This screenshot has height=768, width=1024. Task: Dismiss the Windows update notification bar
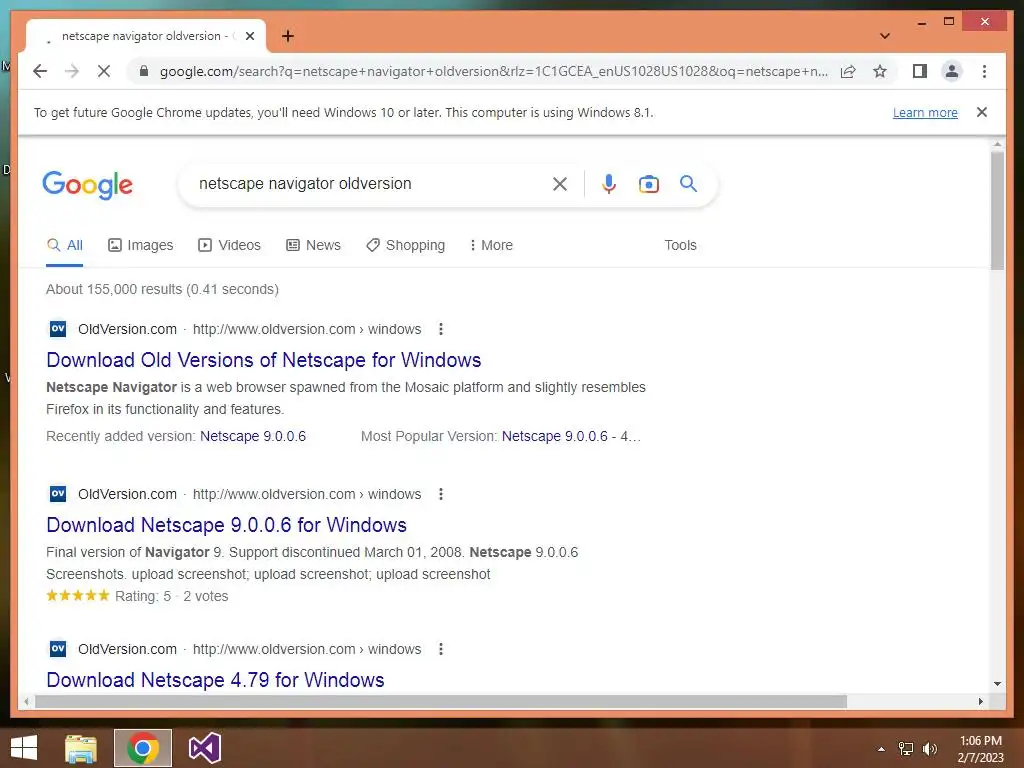click(x=981, y=112)
